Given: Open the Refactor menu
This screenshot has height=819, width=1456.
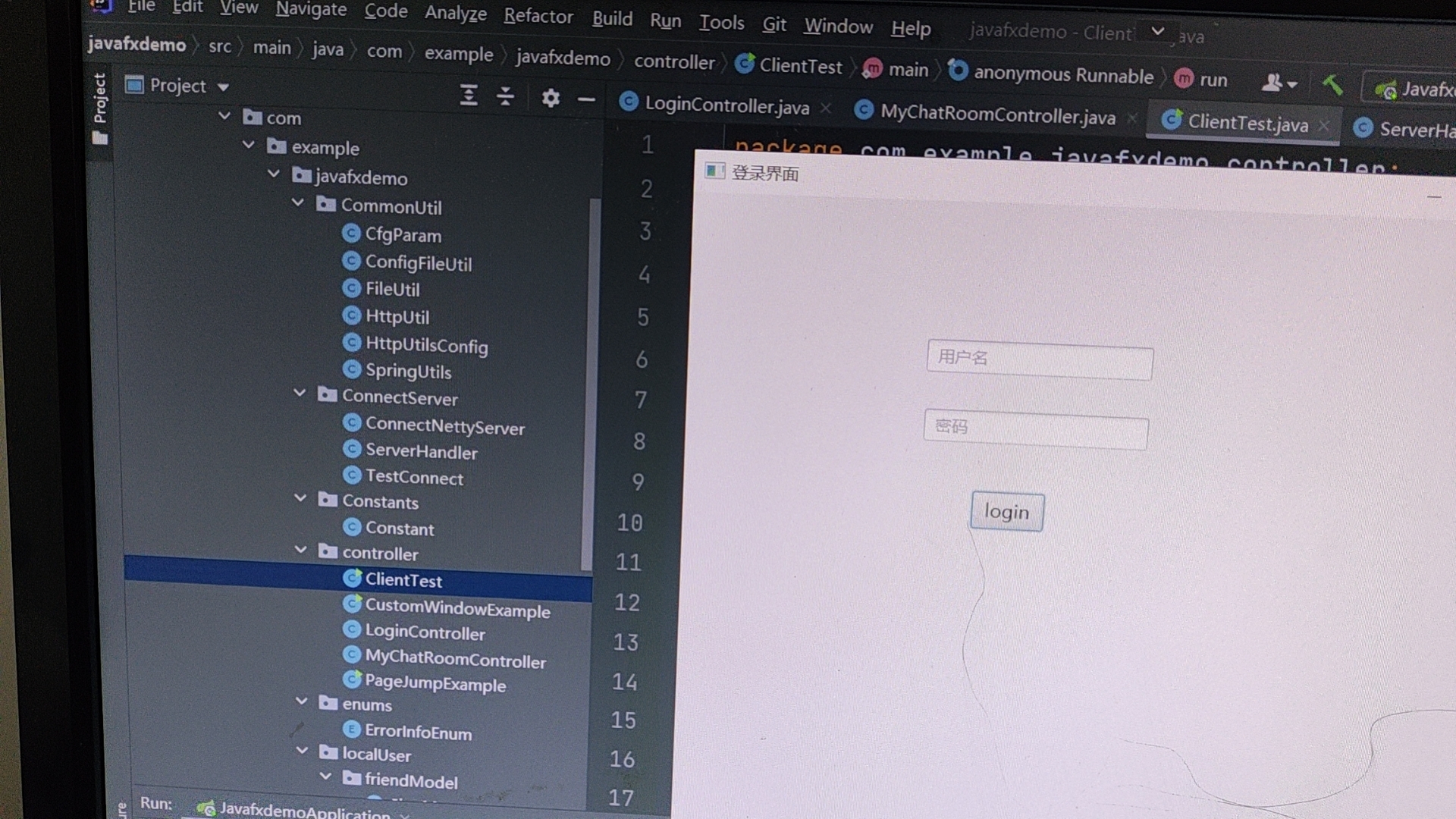Looking at the screenshot, I should [x=538, y=16].
